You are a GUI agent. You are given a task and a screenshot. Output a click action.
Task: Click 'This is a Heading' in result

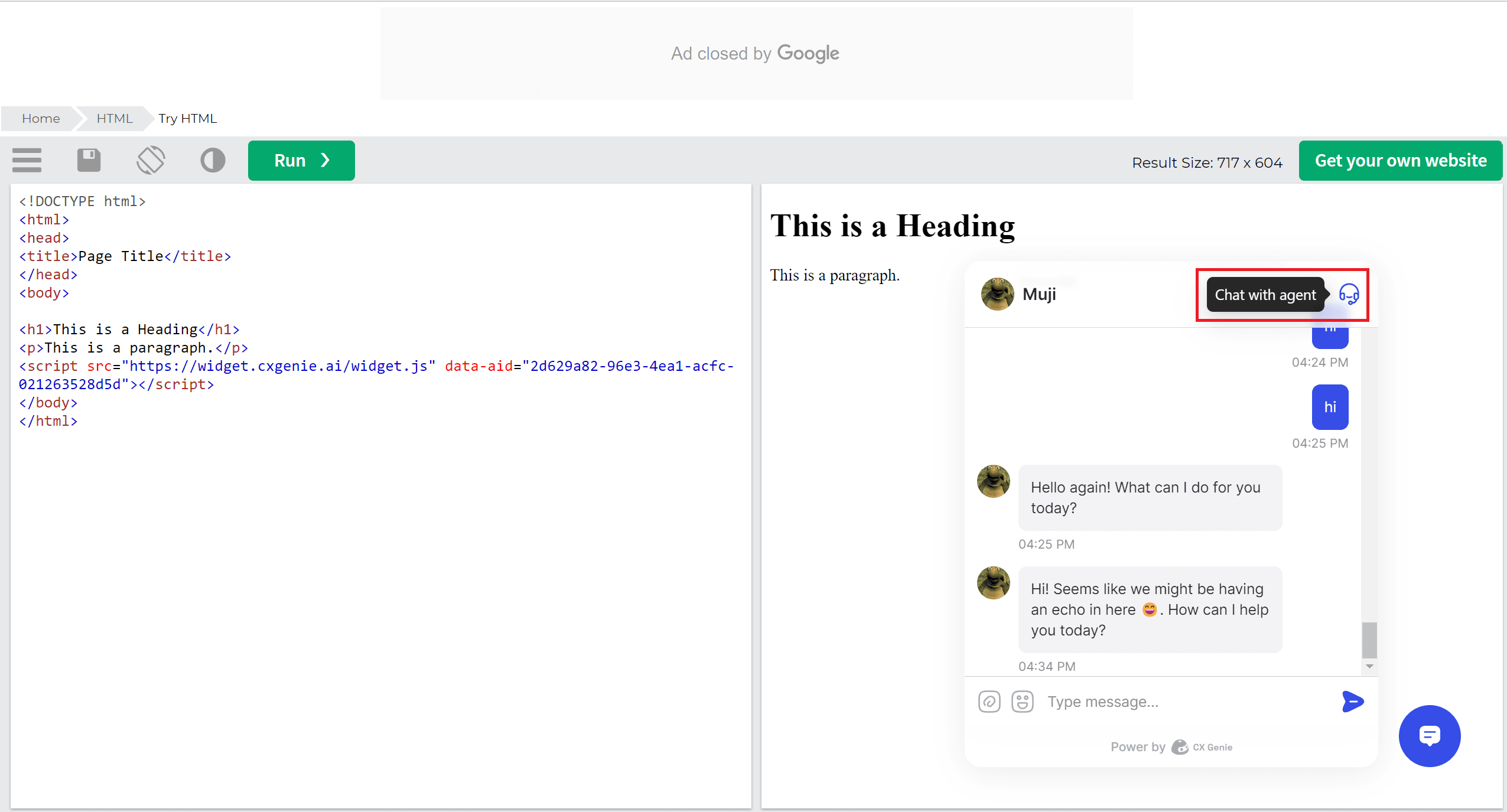(893, 226)
